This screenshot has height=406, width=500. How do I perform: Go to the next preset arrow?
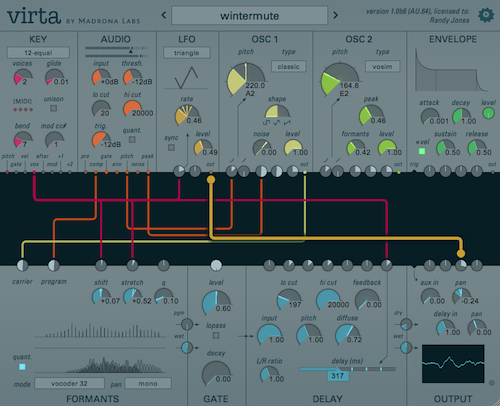(336, 15)
